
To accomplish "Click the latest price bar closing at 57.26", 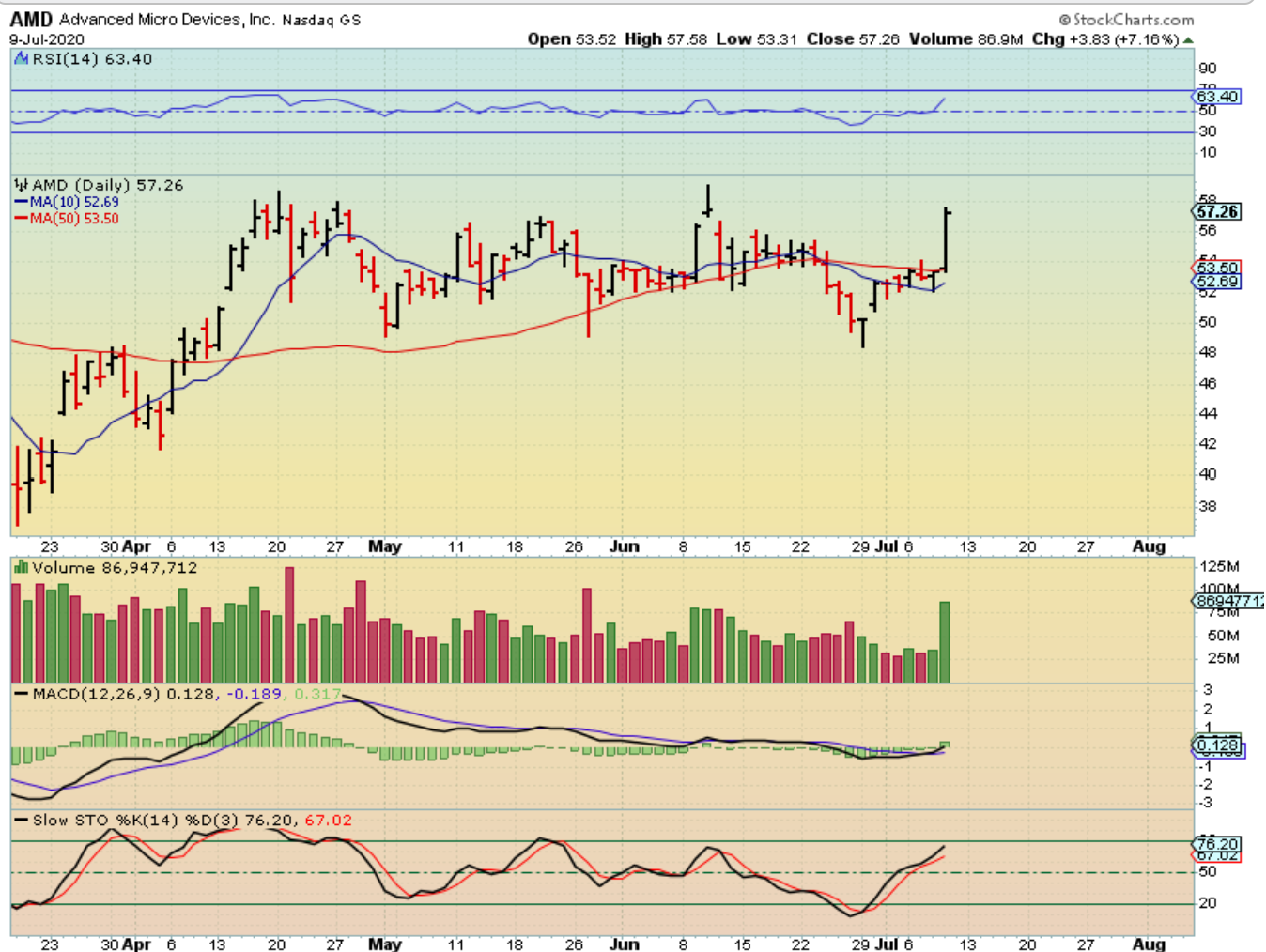I will click(x=947, y=240).
